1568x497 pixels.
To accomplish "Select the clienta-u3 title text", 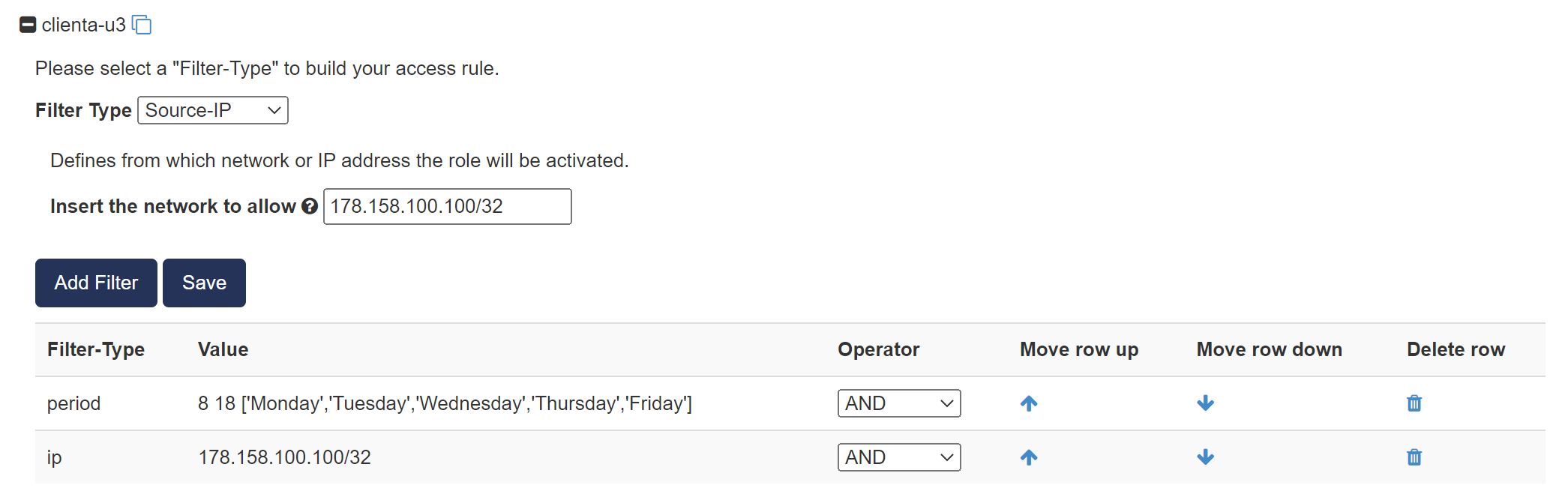I will [83, 25].
